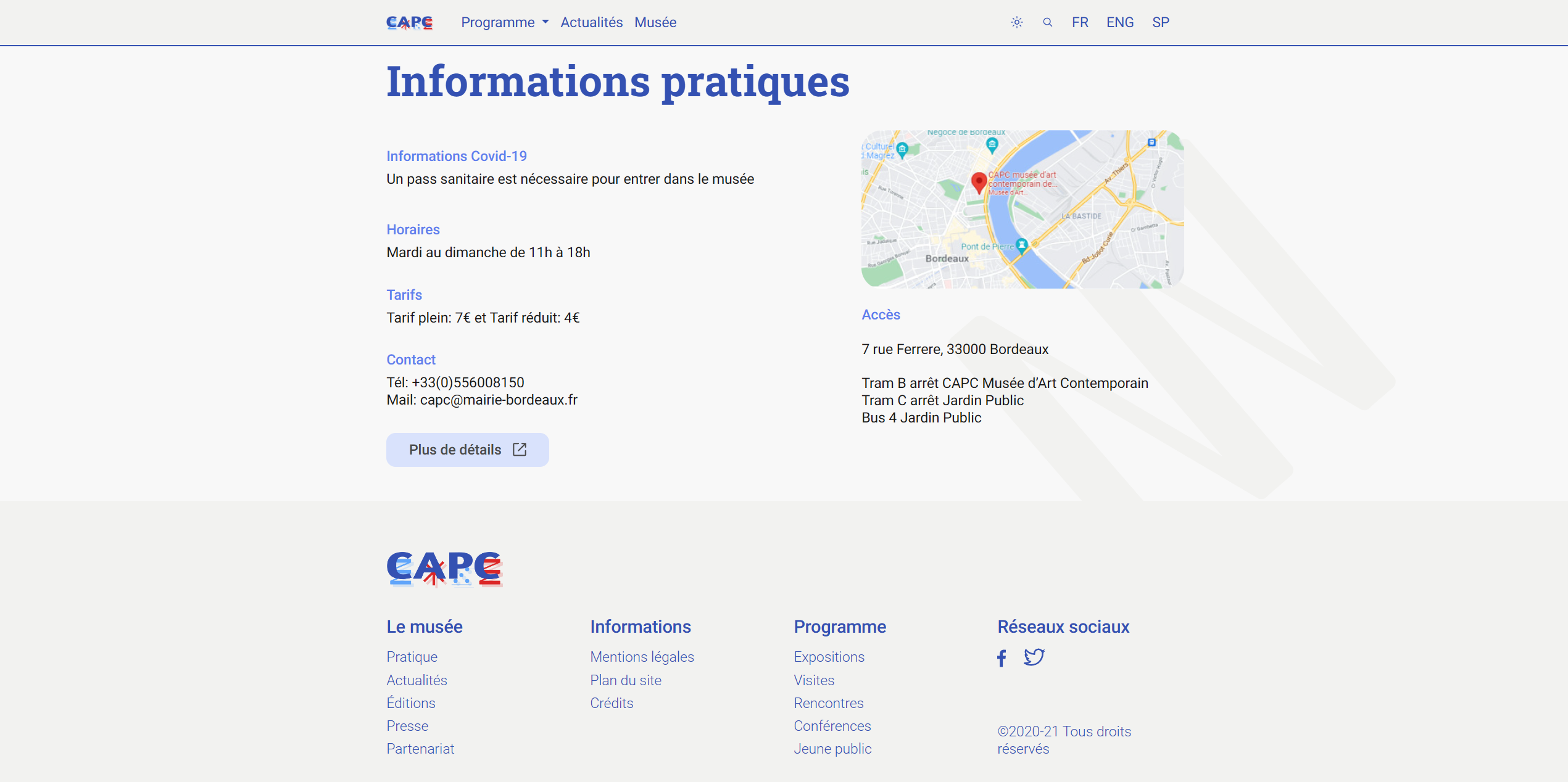Open the Rencontres footer link
Viewport: 1568px width, 782px height.
point(829,703)
